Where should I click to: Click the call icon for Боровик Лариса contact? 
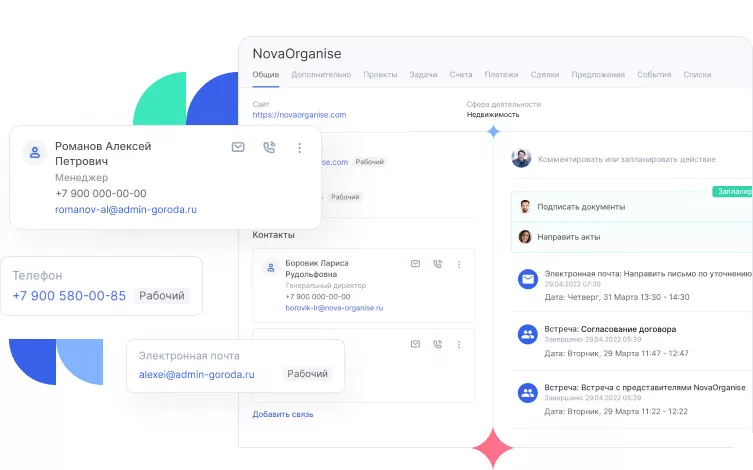[x=437, y=264]
